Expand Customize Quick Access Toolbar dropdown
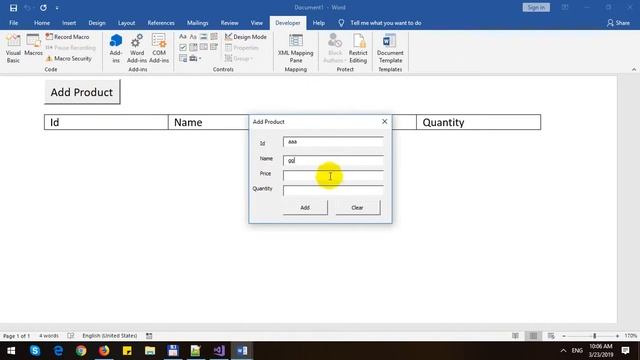 [x=57, y=8]
